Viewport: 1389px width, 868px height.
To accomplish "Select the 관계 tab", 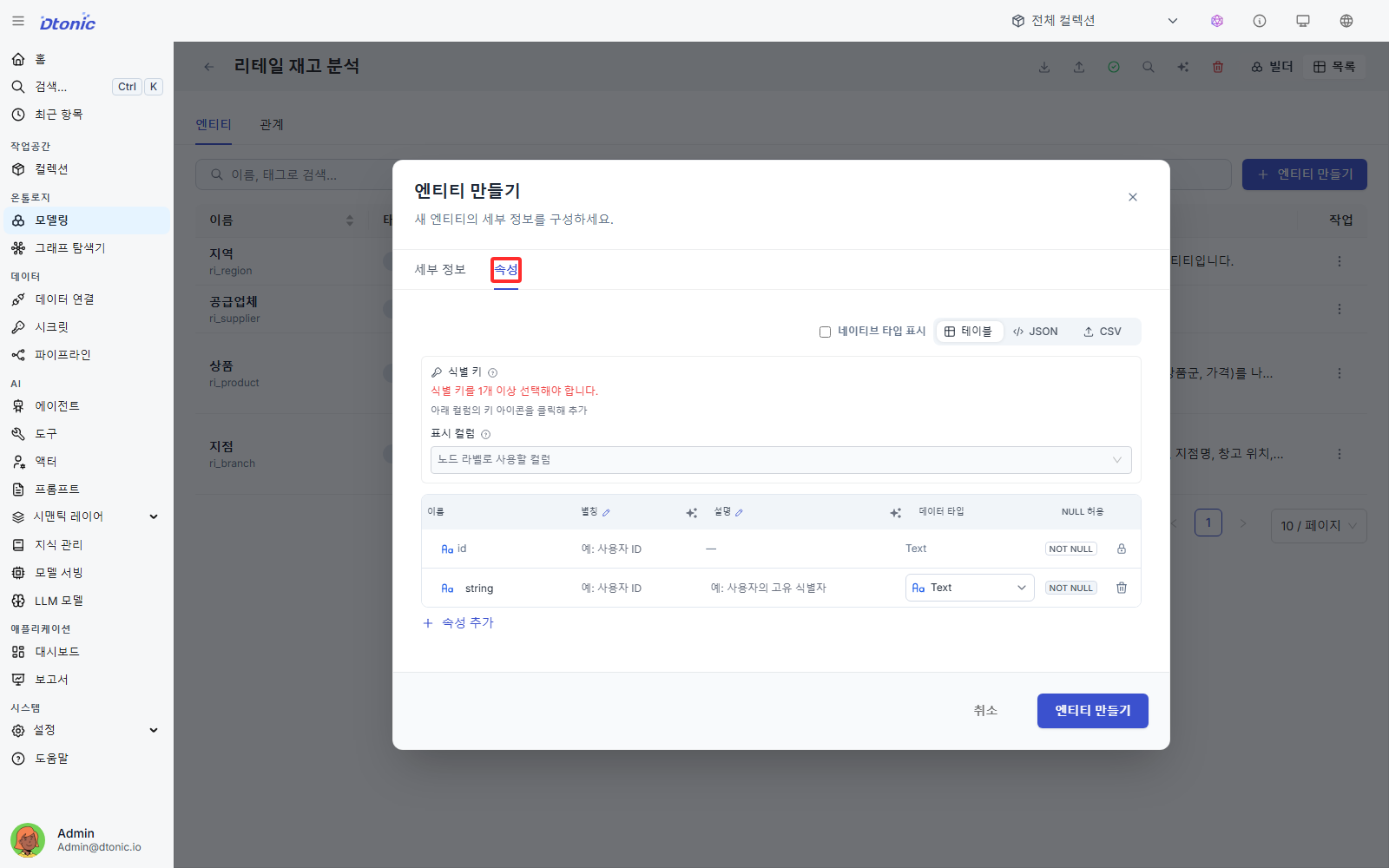I will coord(272,125).
